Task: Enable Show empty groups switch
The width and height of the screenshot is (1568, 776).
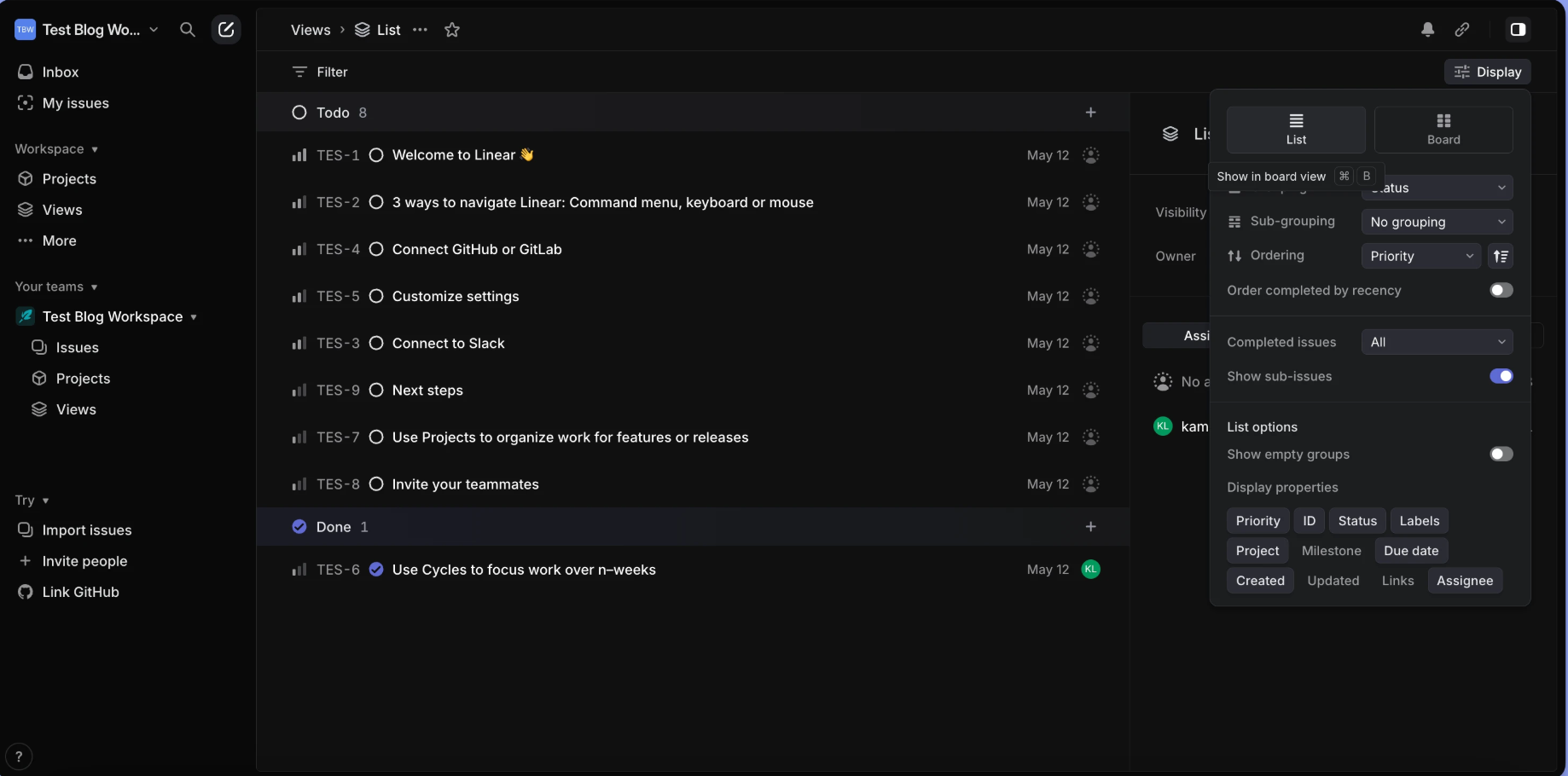Action: coord(1501,454)
